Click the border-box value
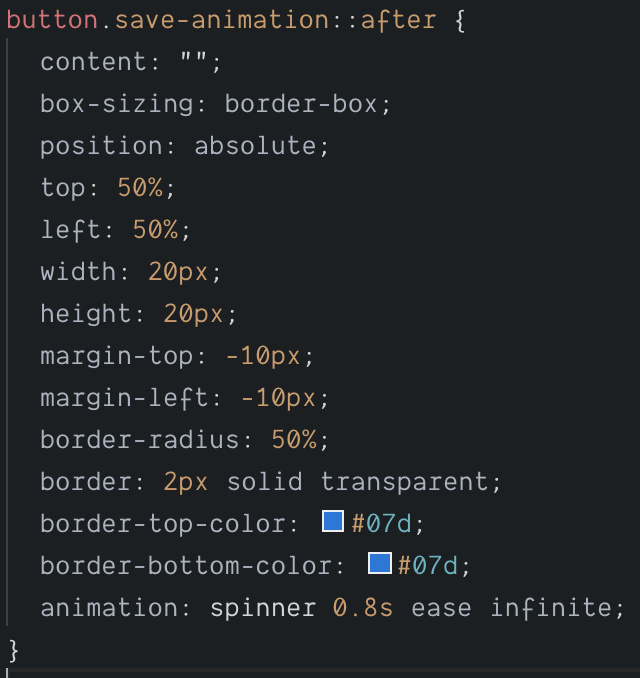Screen dimensions: 640x678 [x=301, y=104]
